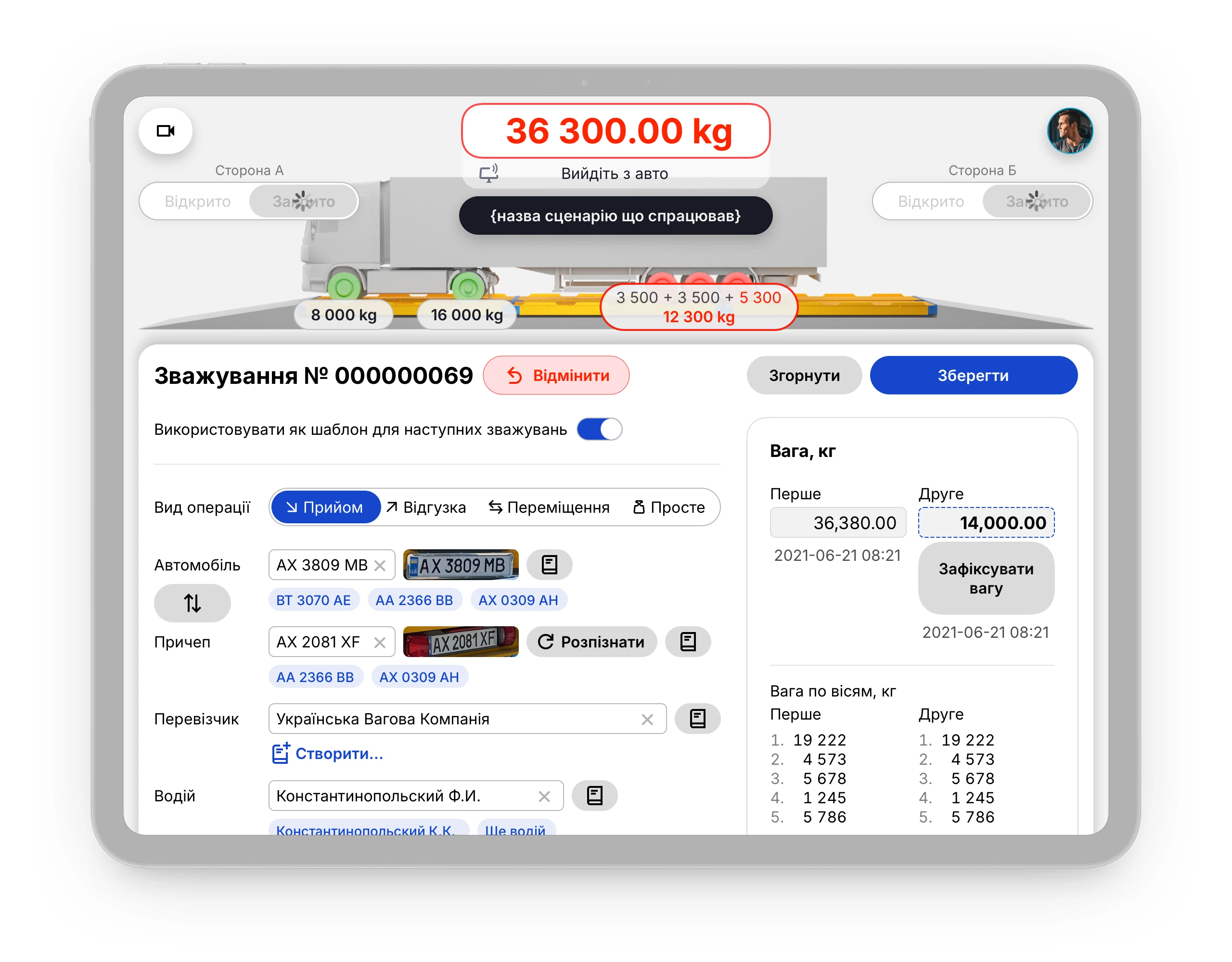
Task: Open driver directory book icon
Action: 594,796
